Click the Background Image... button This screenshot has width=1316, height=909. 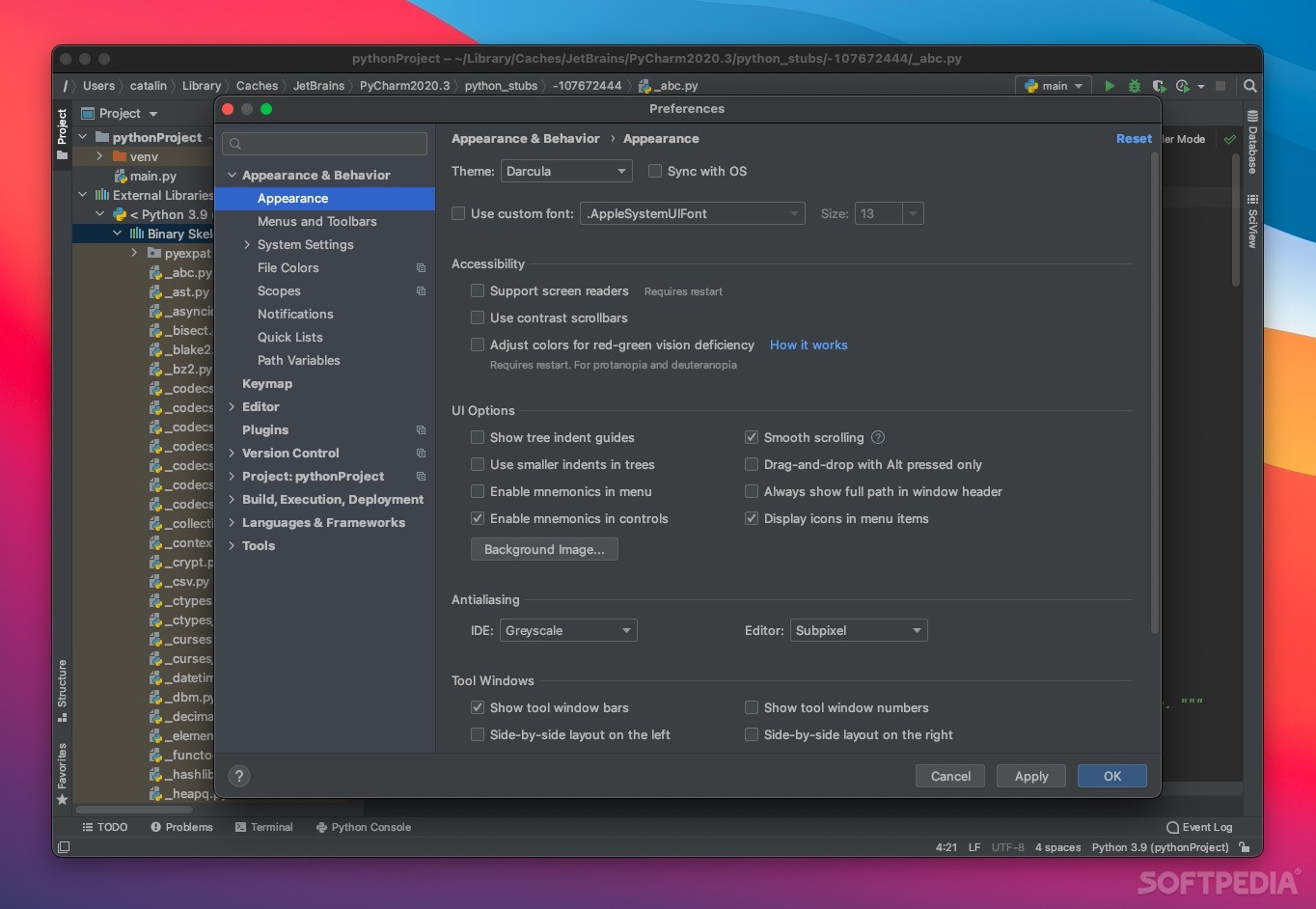[x=544, y=549]
